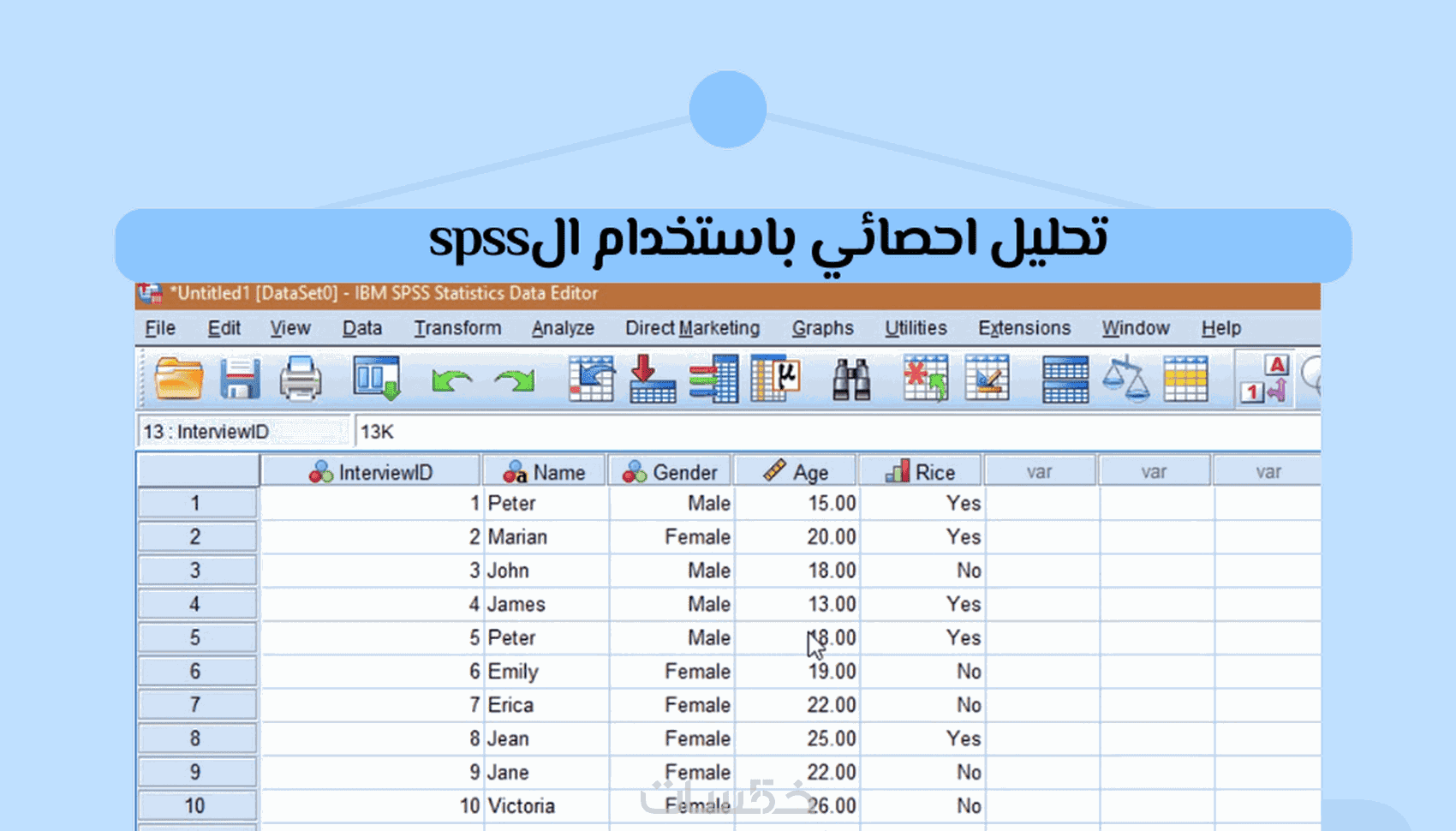This screenshot has height=831, width=1456.
Task: Click the Go to Case toolbar icon
Action: [592, 379]
